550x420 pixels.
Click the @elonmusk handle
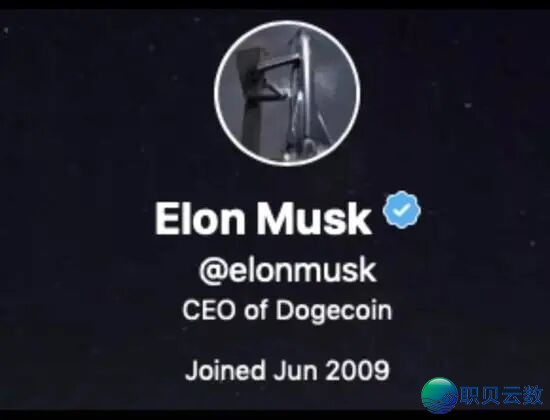tap(288, 271)
